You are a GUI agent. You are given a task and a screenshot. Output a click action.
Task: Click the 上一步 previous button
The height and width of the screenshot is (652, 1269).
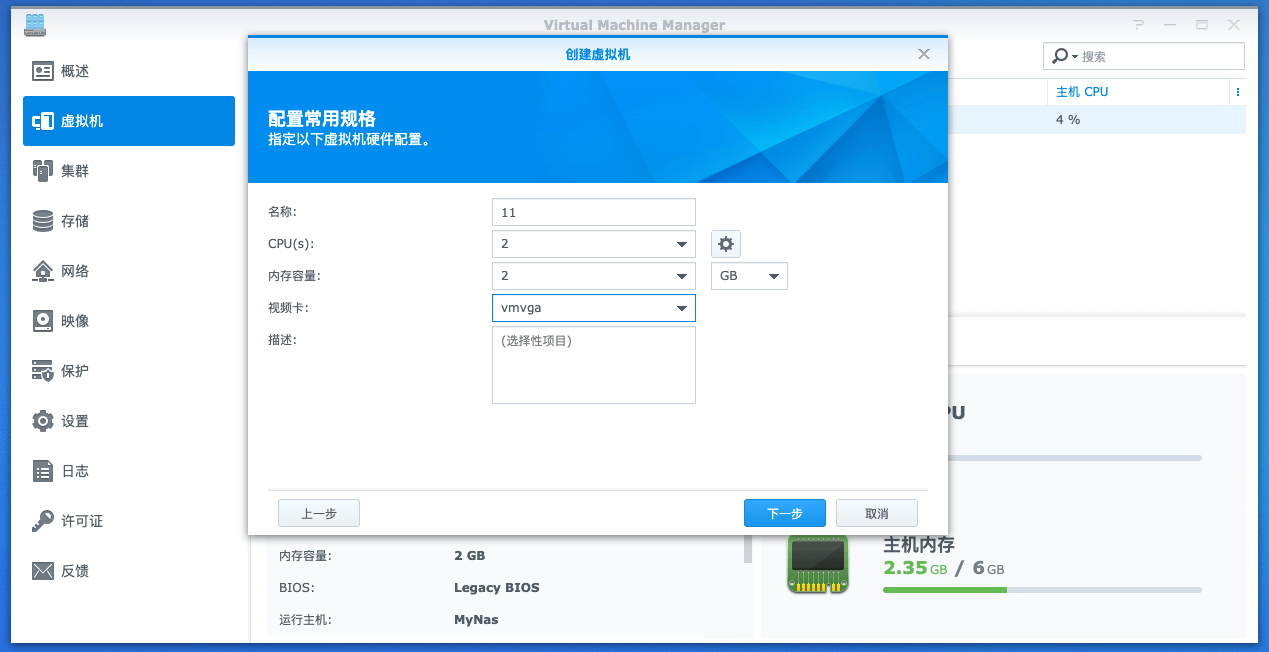click(x=318, y=512)
